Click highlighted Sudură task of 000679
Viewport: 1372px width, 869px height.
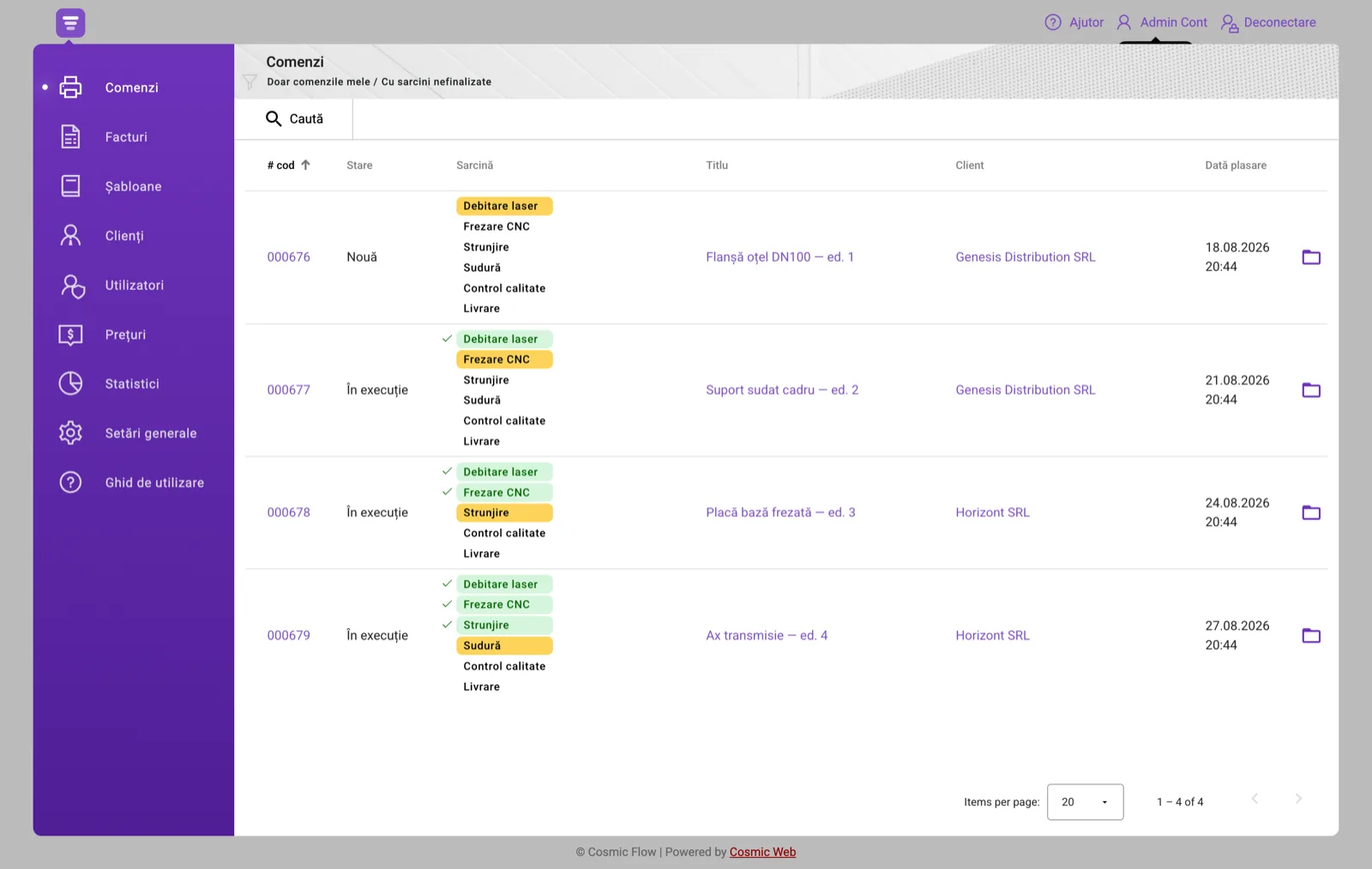click(504, 646)
